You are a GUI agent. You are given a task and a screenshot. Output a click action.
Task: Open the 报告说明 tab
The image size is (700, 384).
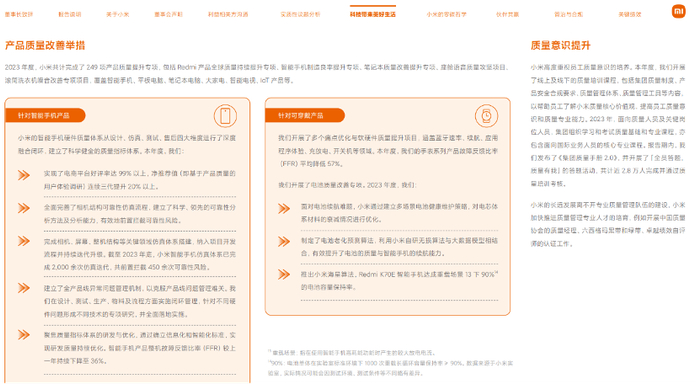click(x=70, y=14)
